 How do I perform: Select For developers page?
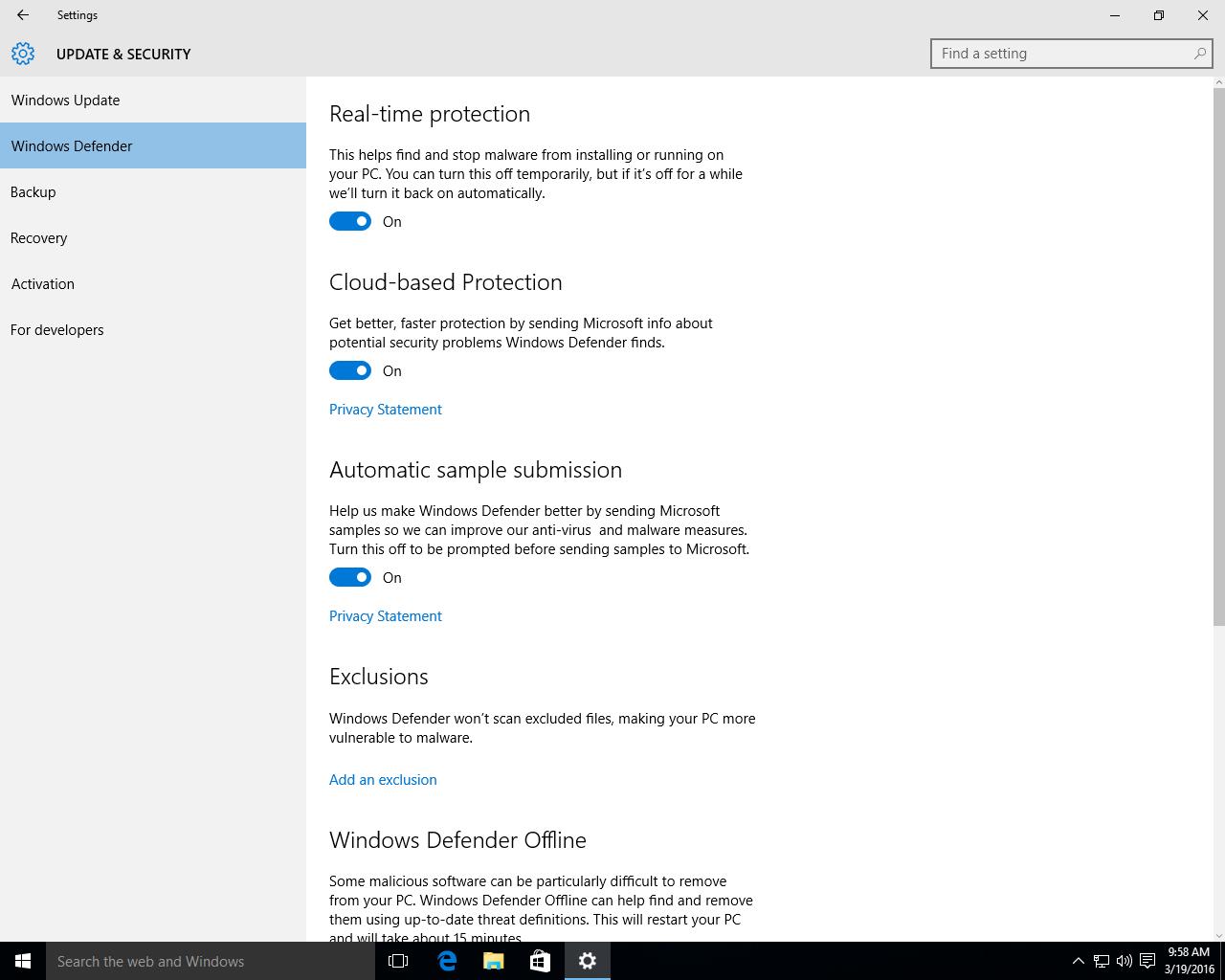tap(153, 329)
